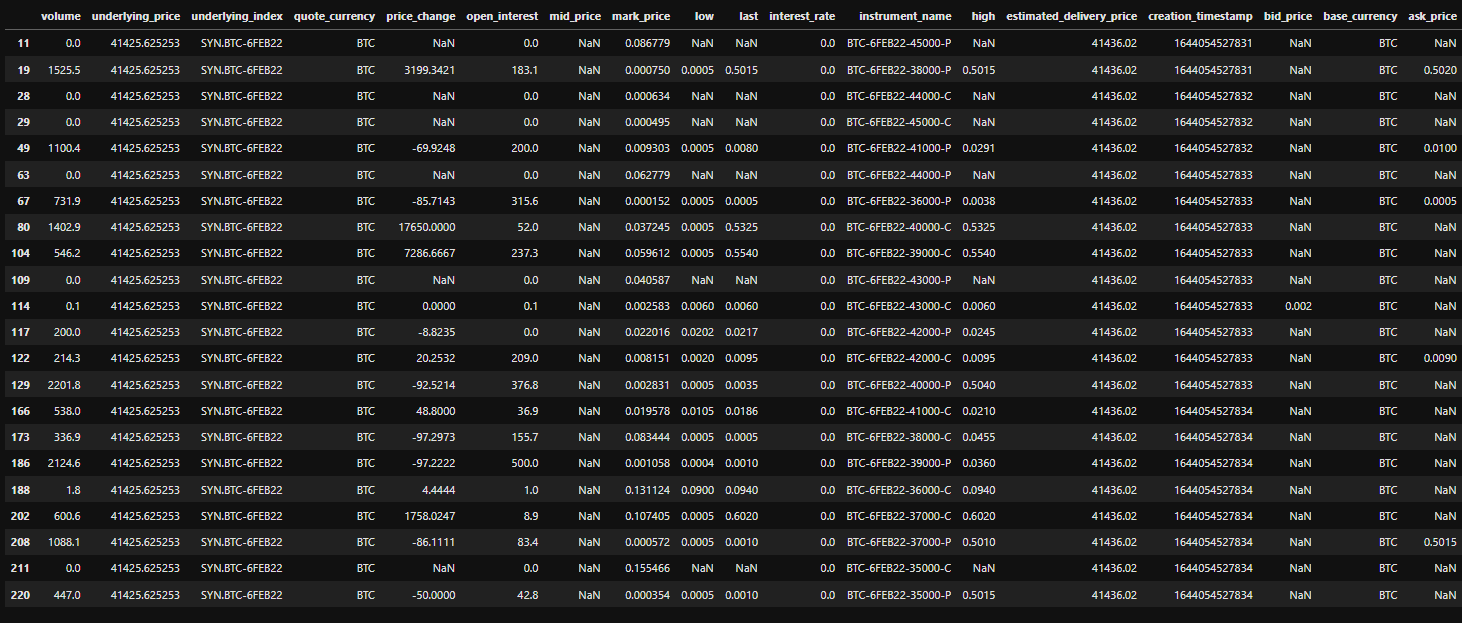This screenshot has width=1462, height=623.
Task: Click ask_price value 0.0100
Action: pos(1440,148)
